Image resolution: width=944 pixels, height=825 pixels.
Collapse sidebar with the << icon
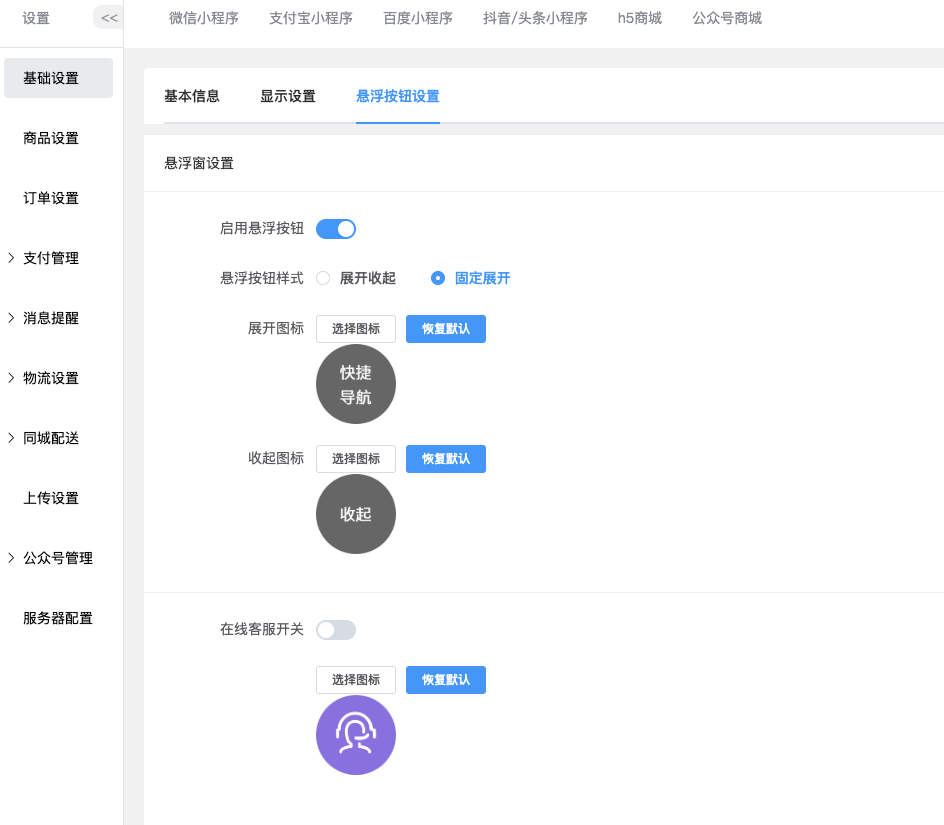pyautogui.click(x=109, y=18)
